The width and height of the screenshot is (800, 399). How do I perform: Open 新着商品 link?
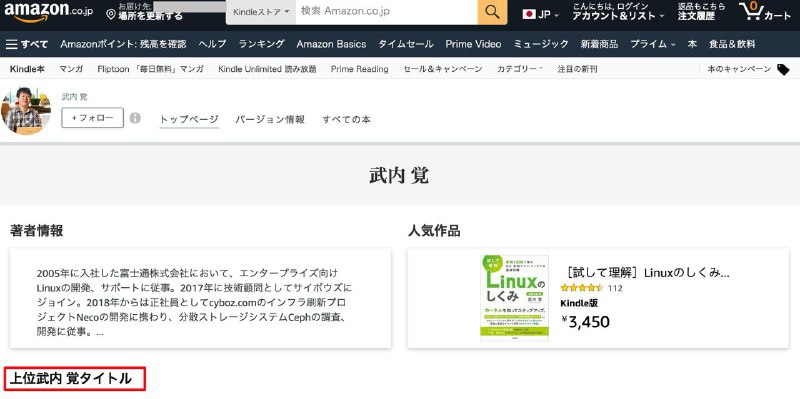point(599,44)
